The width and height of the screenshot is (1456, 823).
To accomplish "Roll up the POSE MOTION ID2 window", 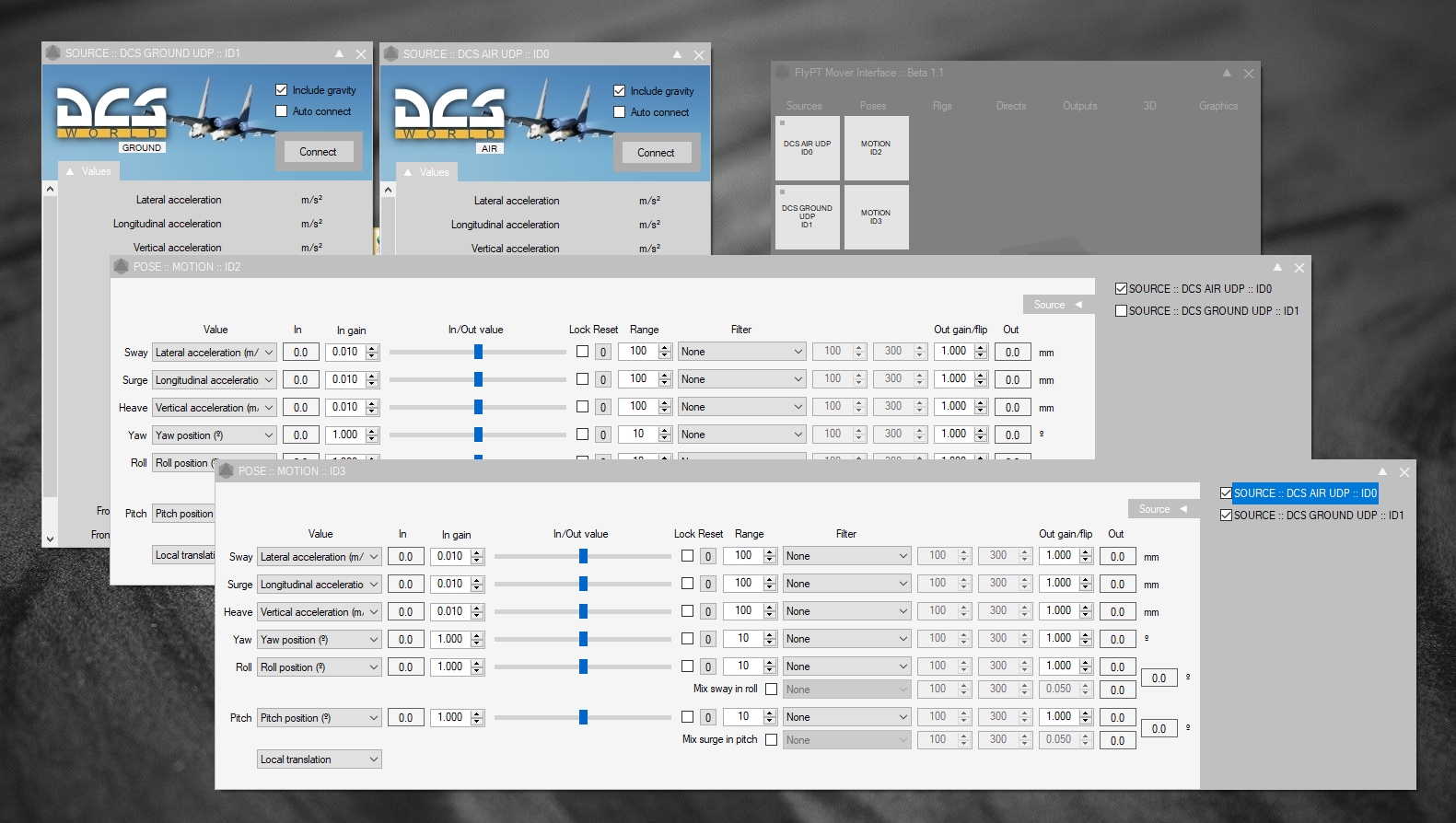I will tap(1277, 267).
